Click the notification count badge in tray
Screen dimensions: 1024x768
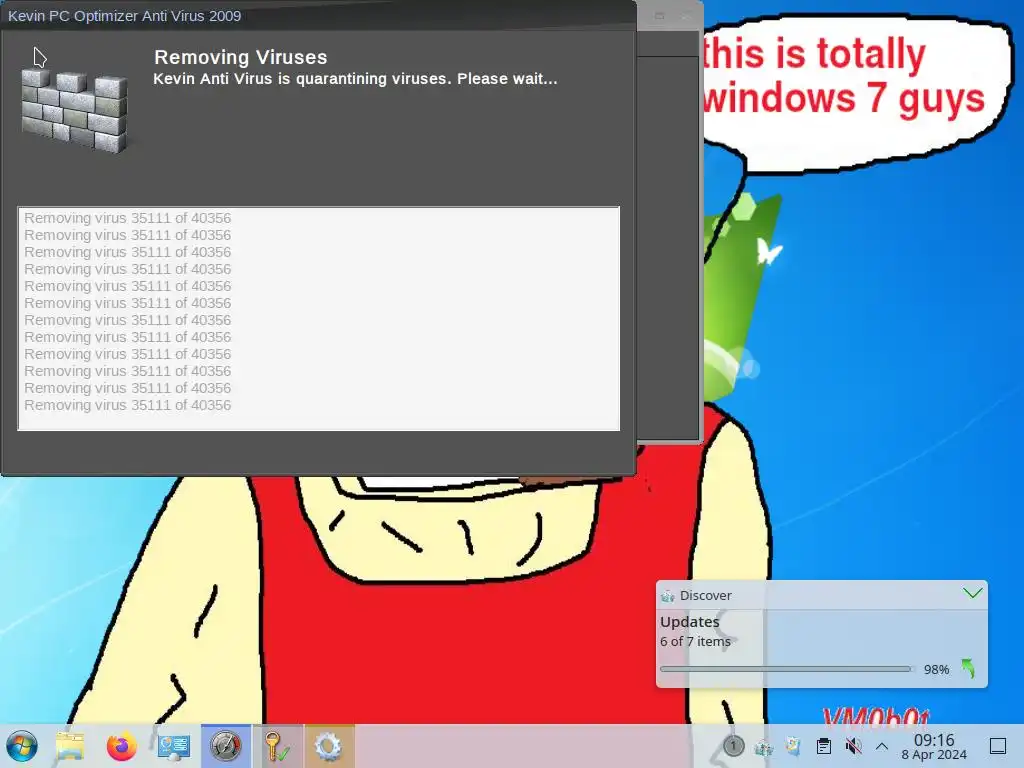pyautogui.click(x=733, y=745)
